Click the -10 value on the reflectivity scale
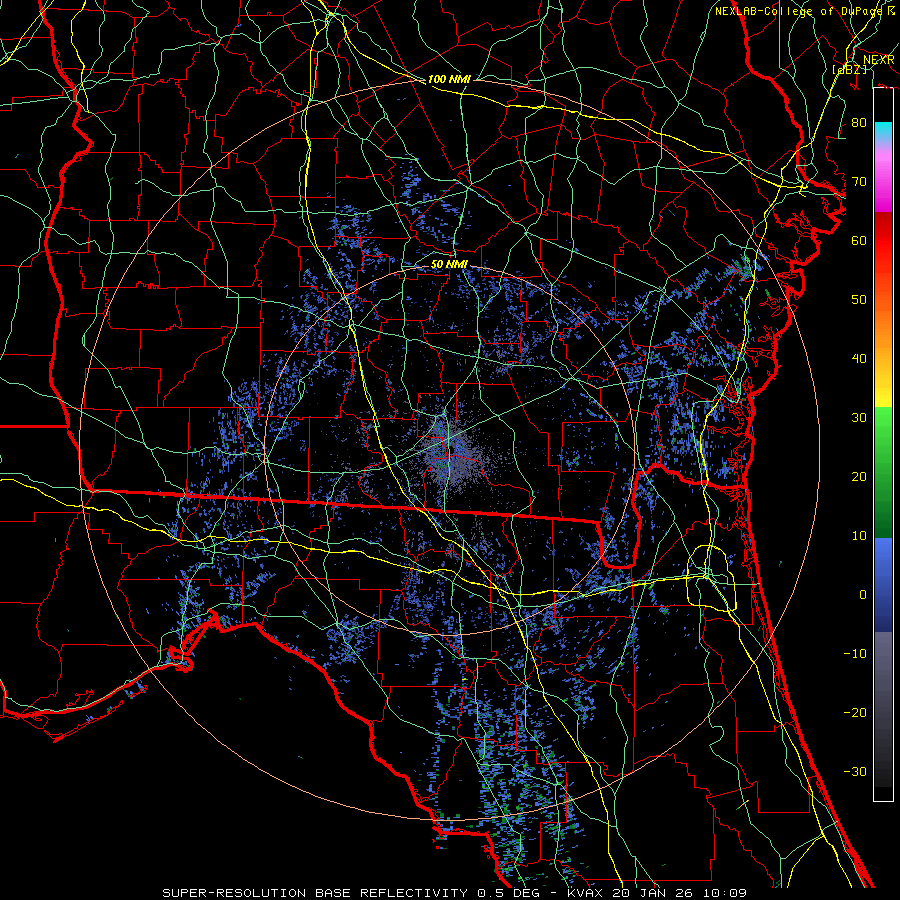Image resolution: width=900 pixels, height=900 pixels. (x=855, y=654)
